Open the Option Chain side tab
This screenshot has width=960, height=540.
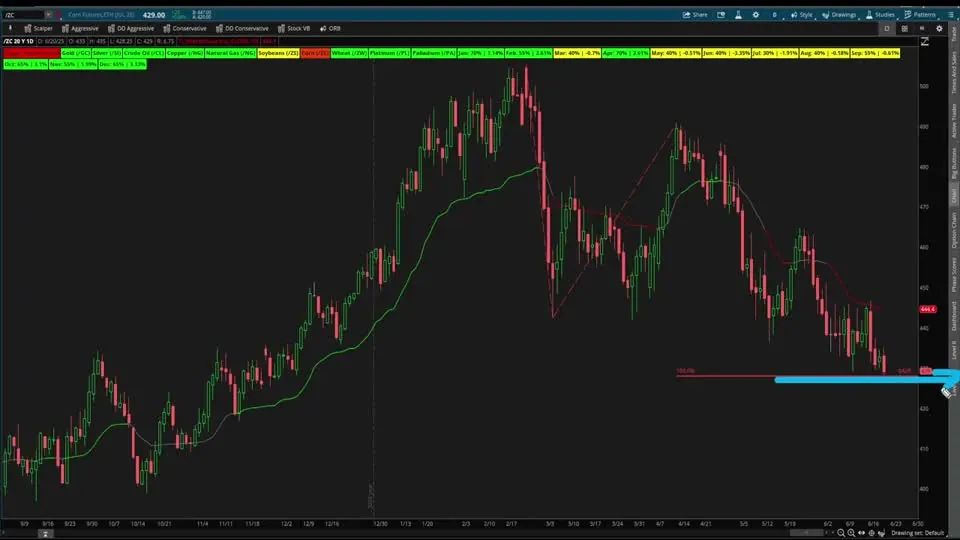(x=953, y=230)
